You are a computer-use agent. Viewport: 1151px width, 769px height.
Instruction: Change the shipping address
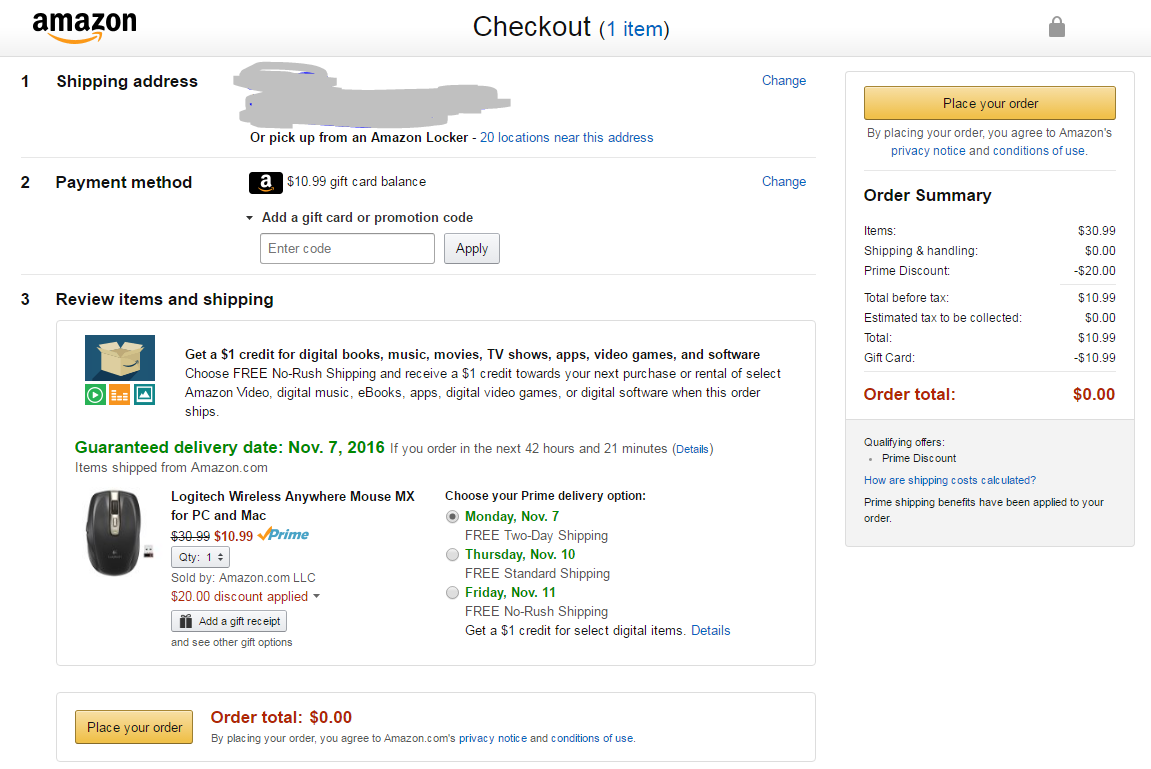(783, 81)
